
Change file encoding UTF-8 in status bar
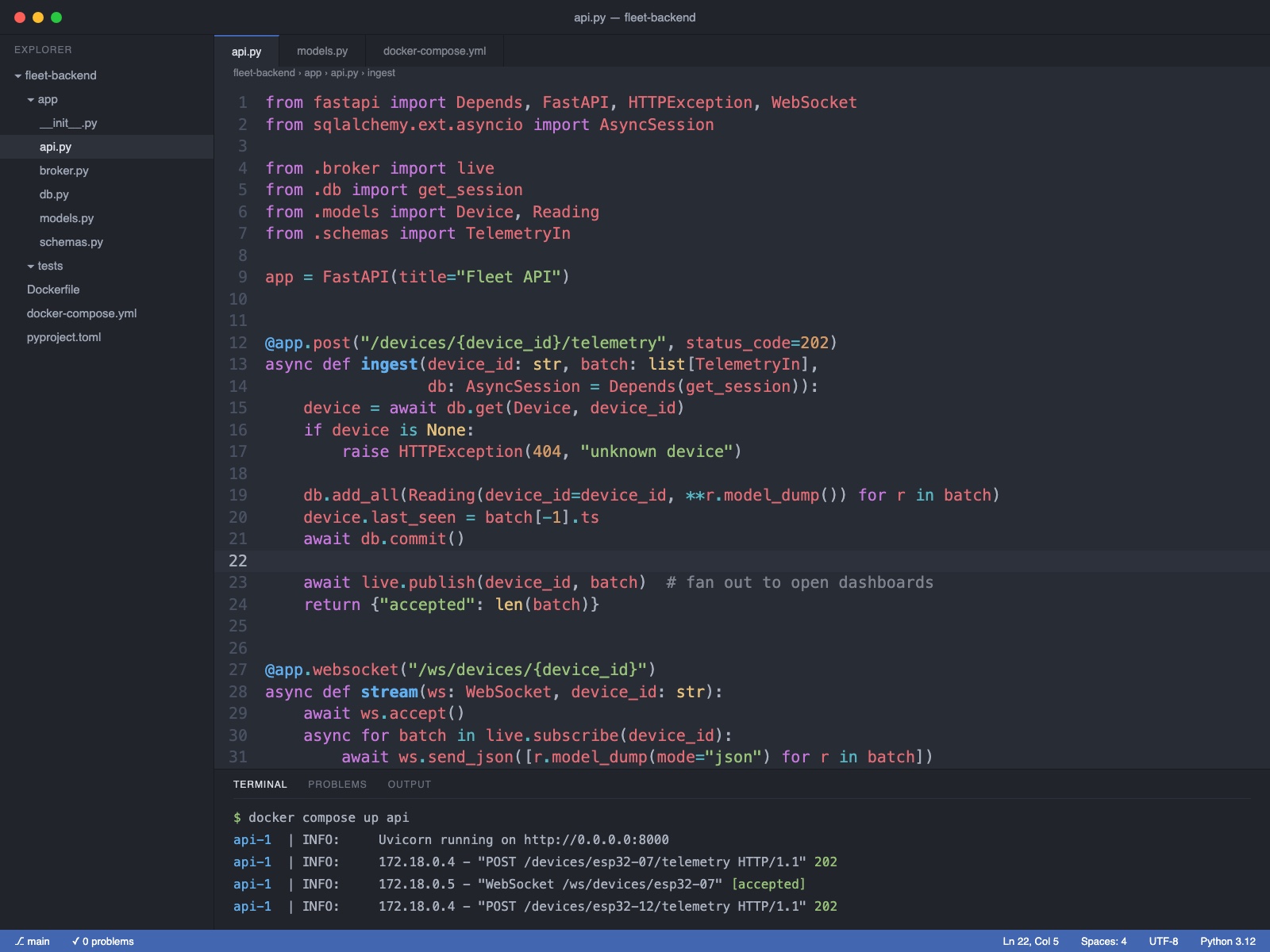1164,942
